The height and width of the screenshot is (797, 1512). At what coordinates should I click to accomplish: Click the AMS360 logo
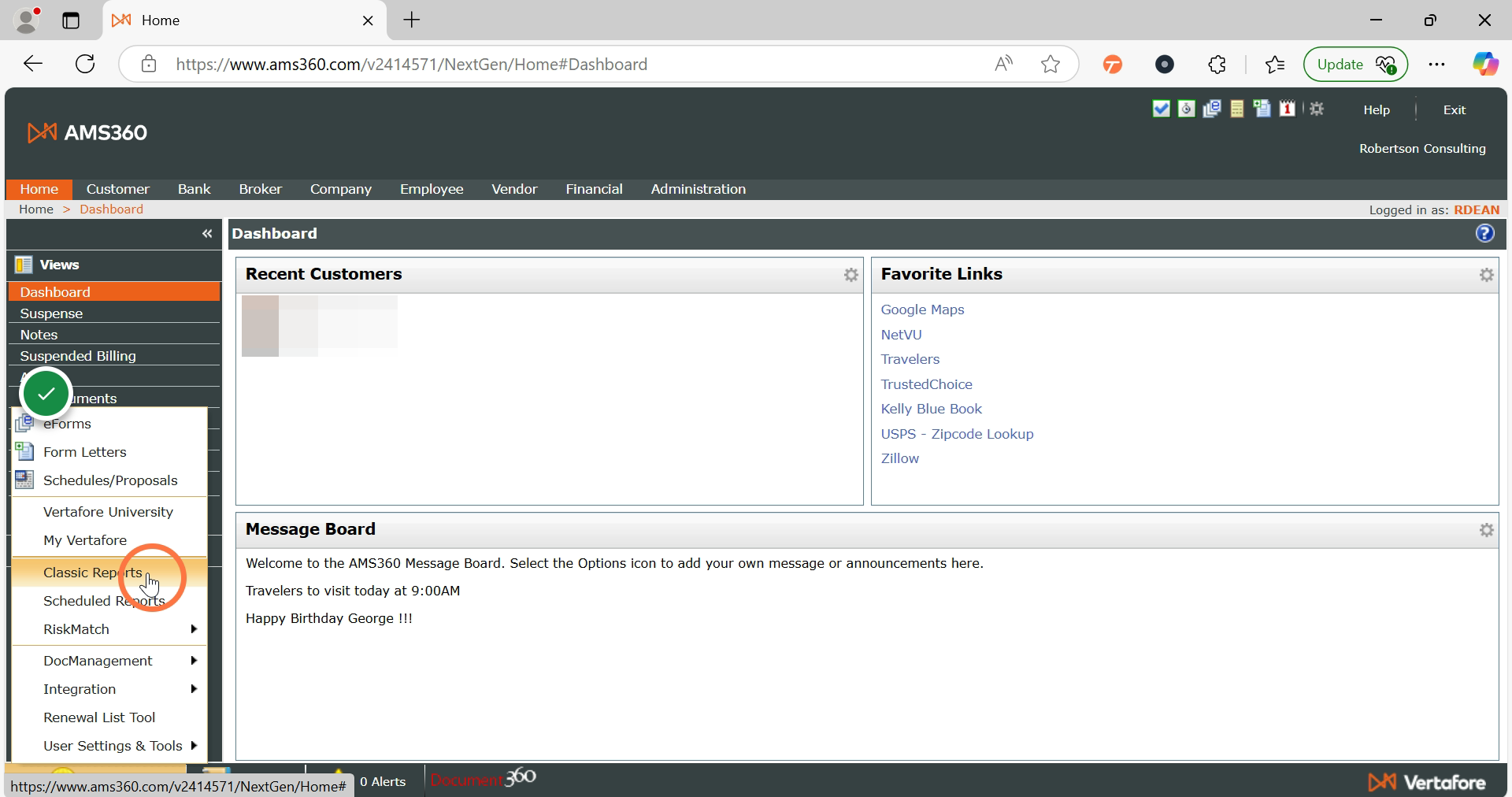coord(87,132)
